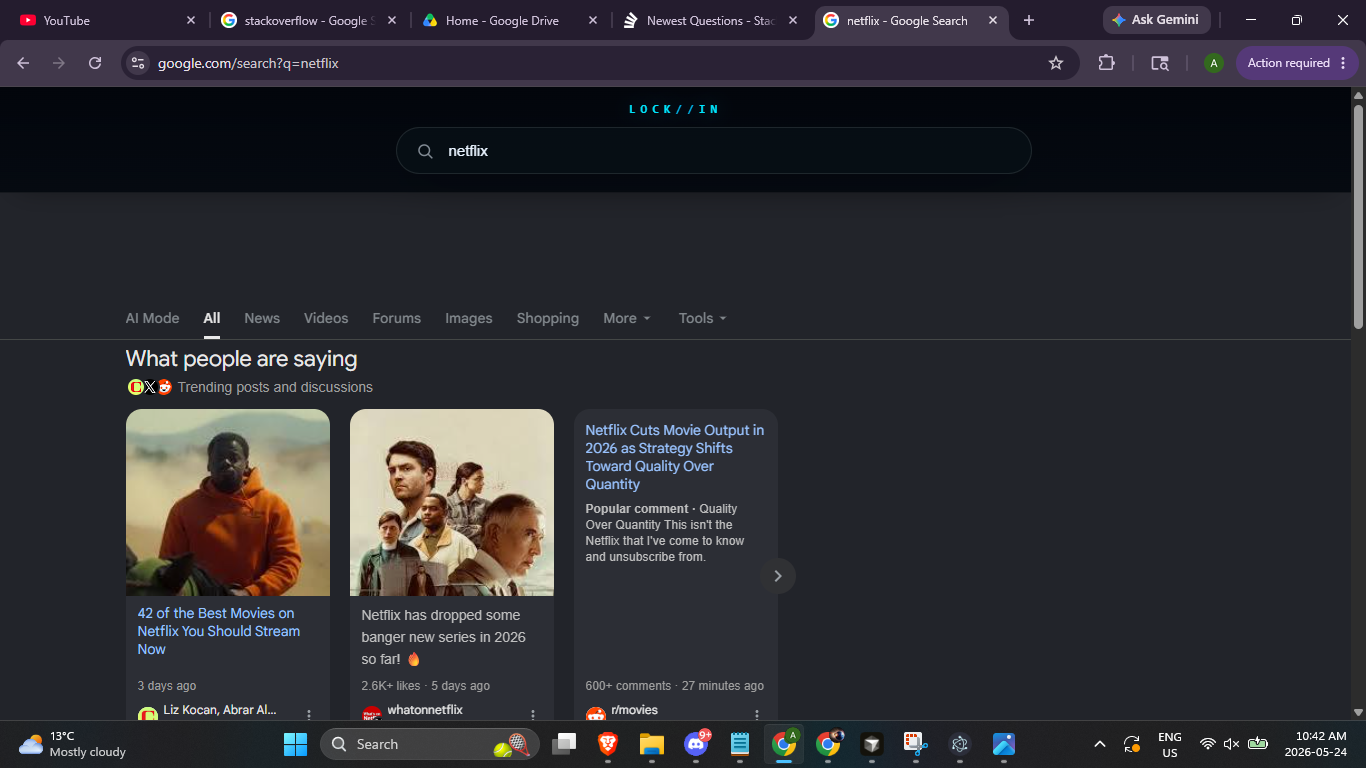The height and width of the screenshot is (768, 1366).
Task: Click the 2.6K+ likes count
Action: 391,686
